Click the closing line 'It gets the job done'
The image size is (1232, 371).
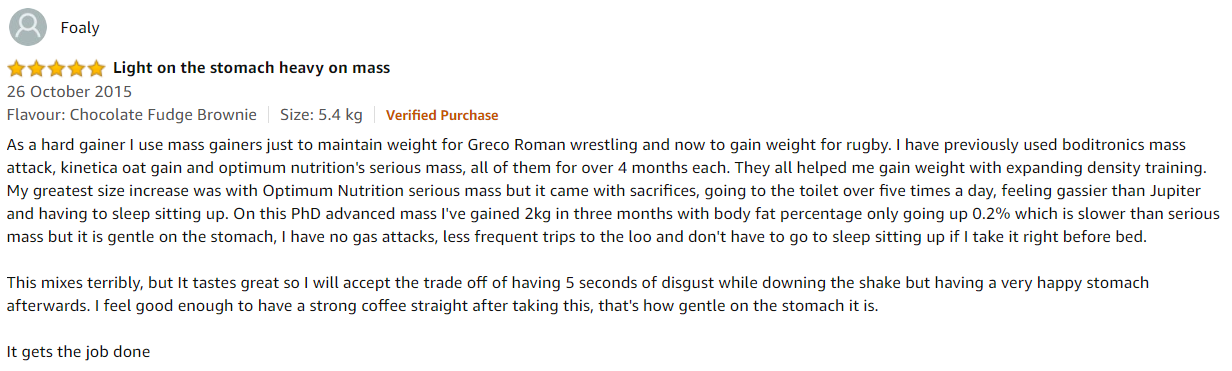[78, 352]
